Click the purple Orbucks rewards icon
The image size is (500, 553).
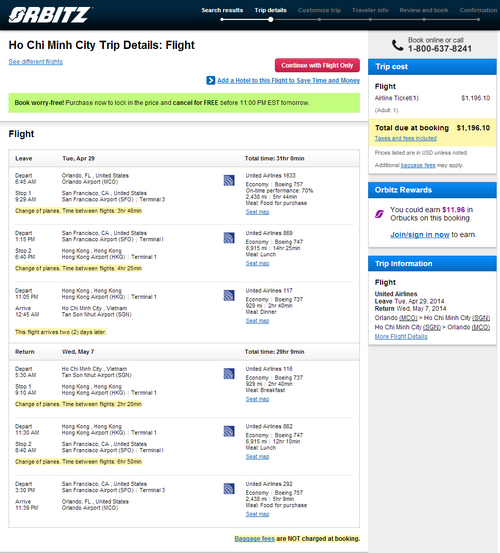click(379, 214)
